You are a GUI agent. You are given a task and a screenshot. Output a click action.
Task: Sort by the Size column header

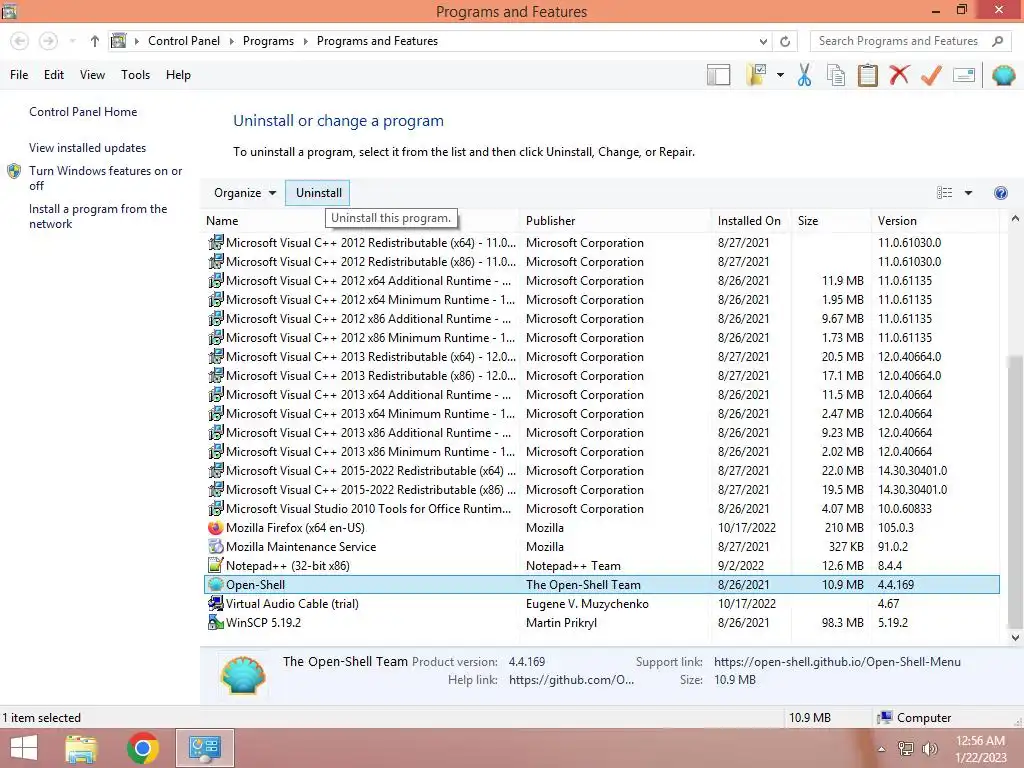pyautogui.click(x=808, y=221)
